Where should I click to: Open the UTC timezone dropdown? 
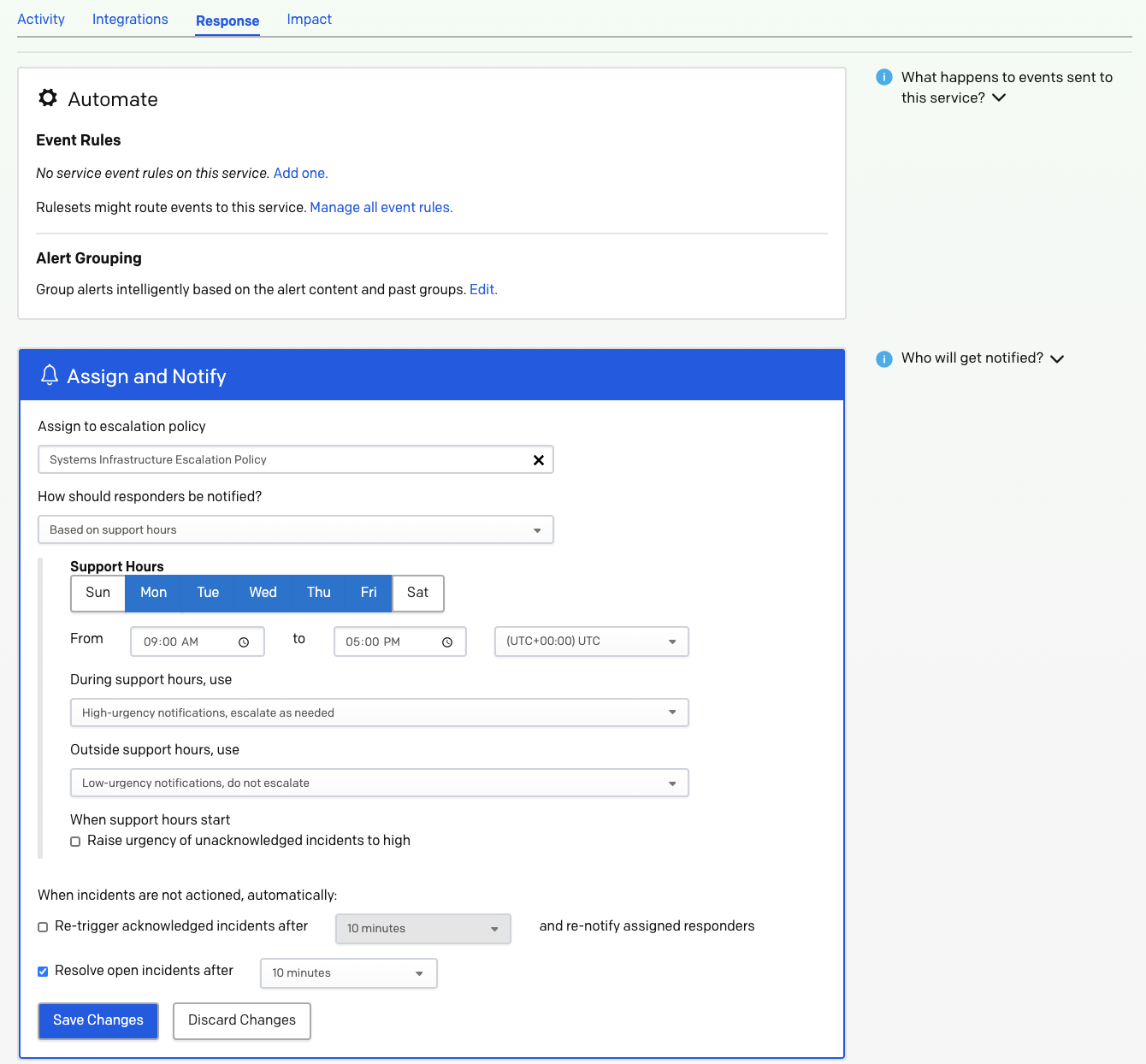592,641
